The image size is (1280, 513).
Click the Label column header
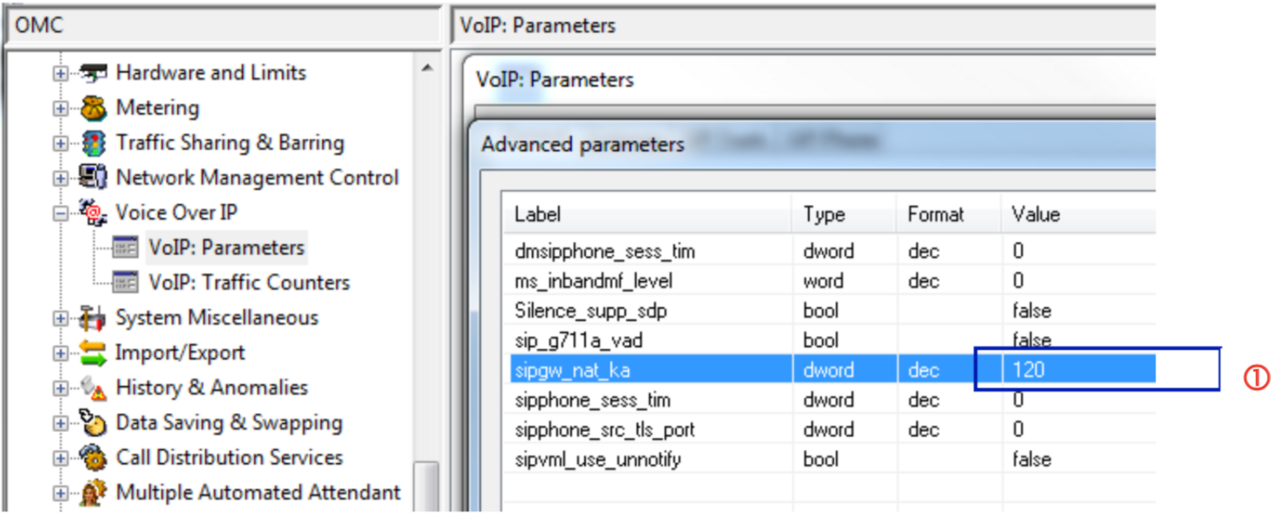coord(538,215)
